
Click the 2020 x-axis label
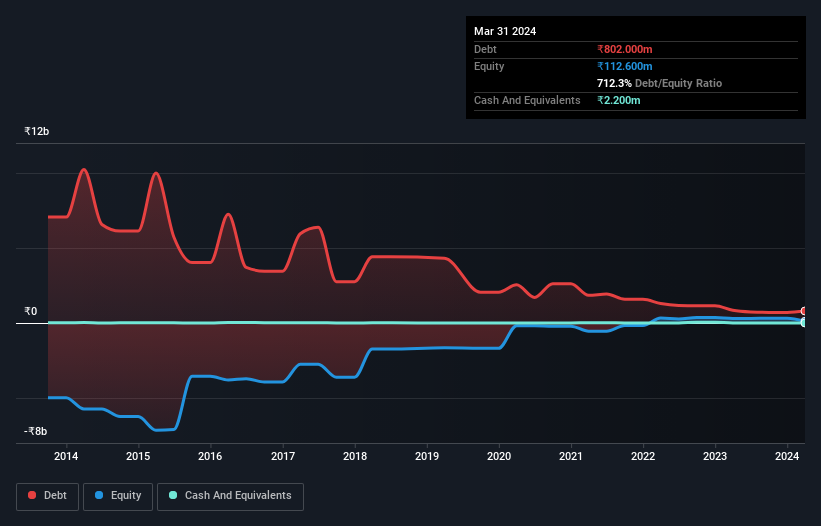click(499, 456)
